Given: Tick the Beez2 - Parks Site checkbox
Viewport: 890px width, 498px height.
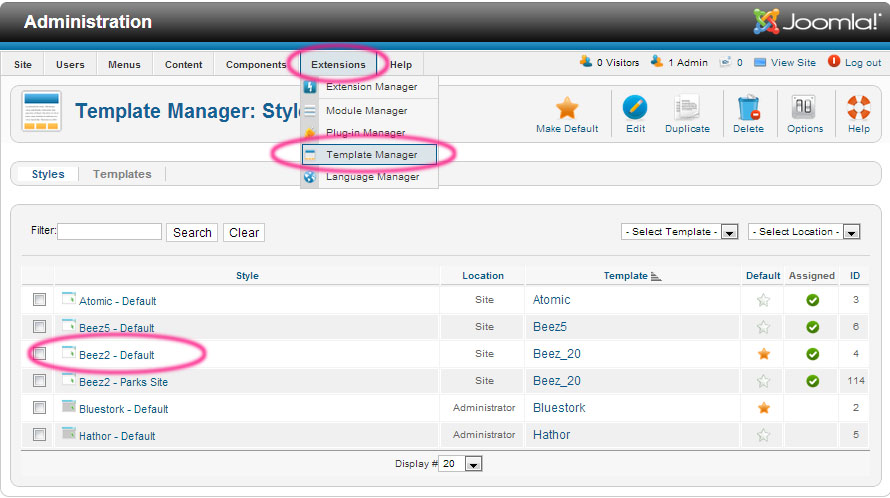Looking at the screenshot, I should tap(39, 381).
